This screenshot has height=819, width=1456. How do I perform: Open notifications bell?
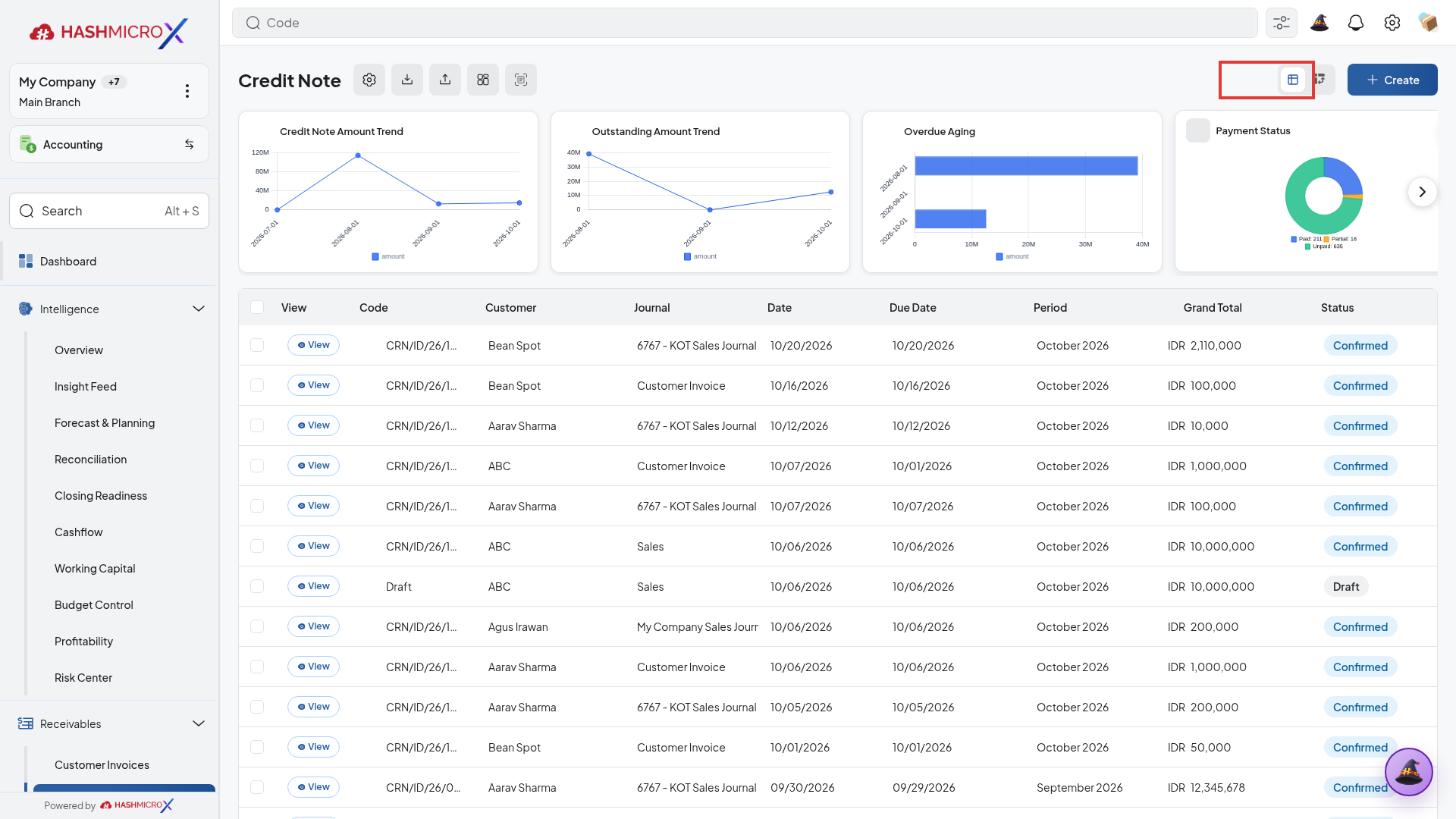[x=1356, y=23]
